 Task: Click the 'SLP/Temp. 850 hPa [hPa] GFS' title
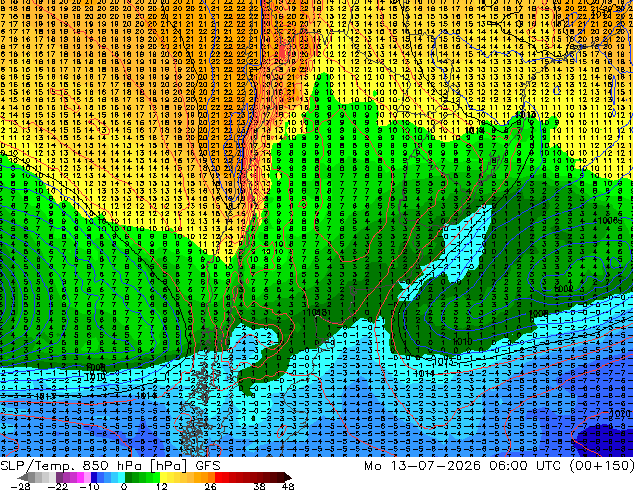[110, 465]
